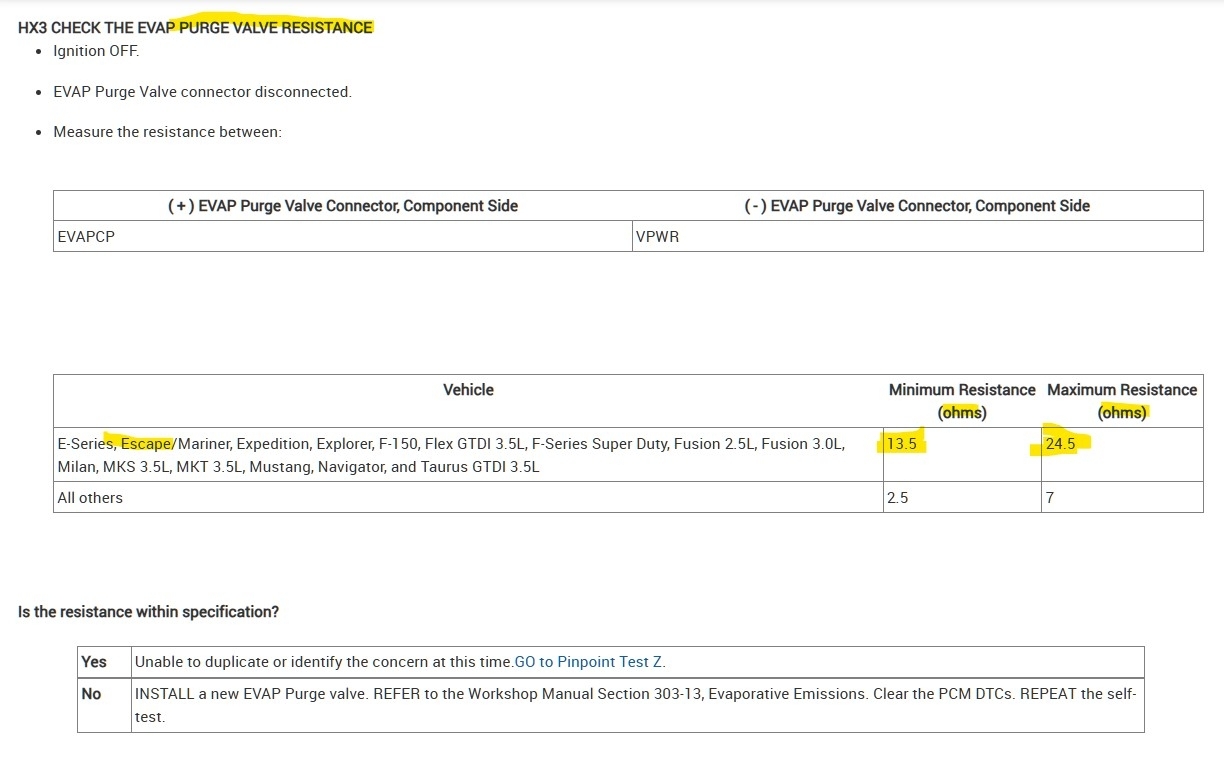The height and width of the screenshot is (757, 1224).
Task: Click the Measure the resistance between text
Action: click(167, 131)
